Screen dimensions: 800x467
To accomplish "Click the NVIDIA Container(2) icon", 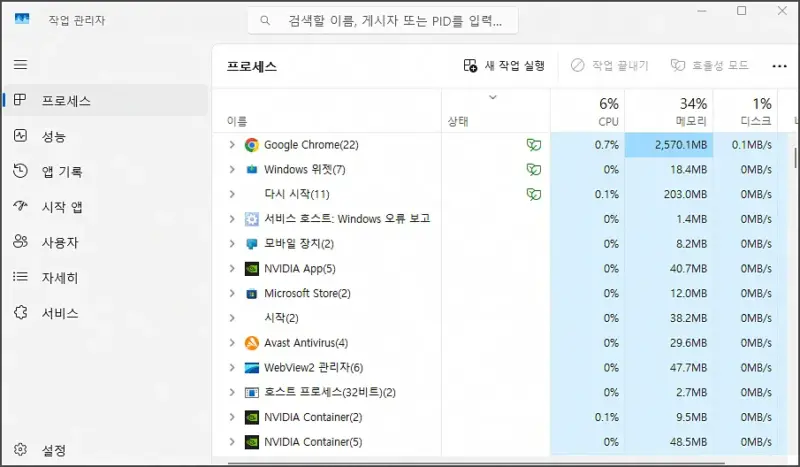I will (x=252, y=417).
